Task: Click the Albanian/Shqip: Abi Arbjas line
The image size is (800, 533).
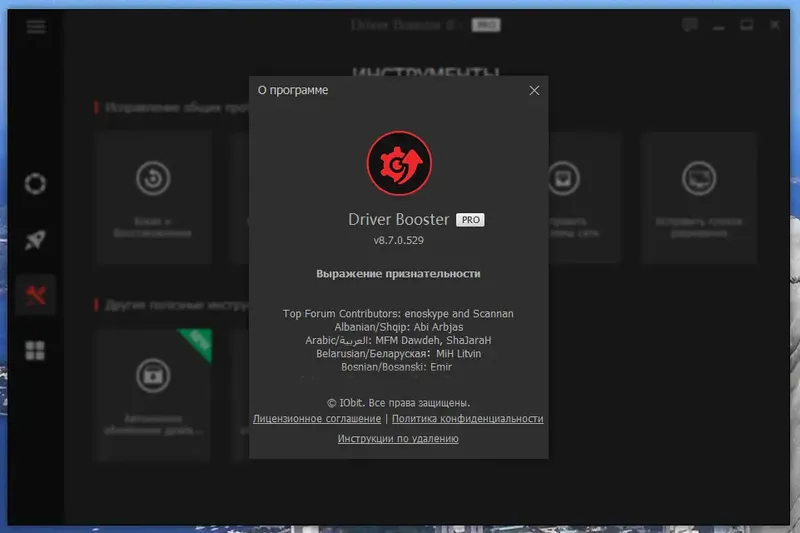Action: pyautogui.click(x=398, y=327)
